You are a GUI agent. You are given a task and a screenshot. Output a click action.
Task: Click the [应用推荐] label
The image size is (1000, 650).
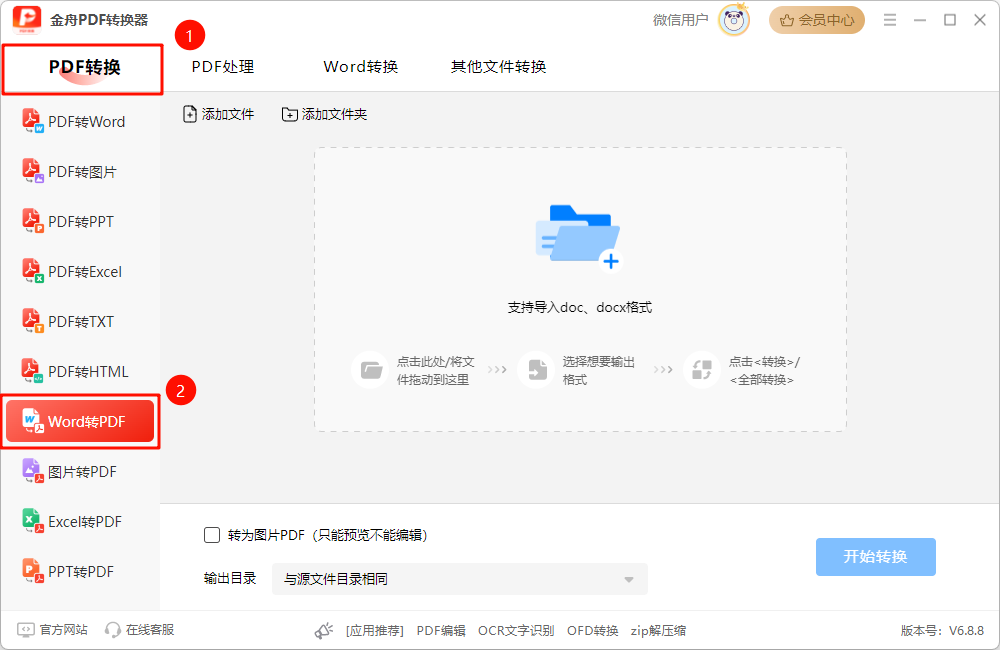click(x=374, y=630)
